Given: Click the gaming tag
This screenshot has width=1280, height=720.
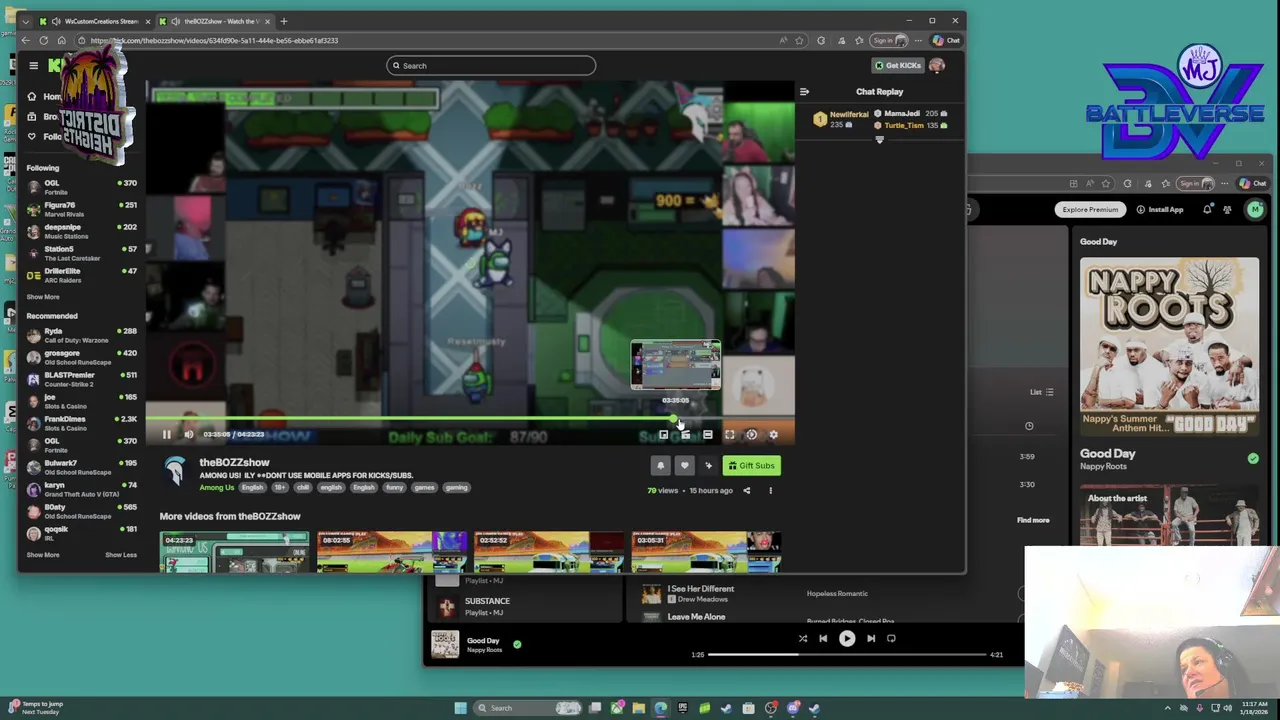Looking at the screenshot, I should pos(456,487).
